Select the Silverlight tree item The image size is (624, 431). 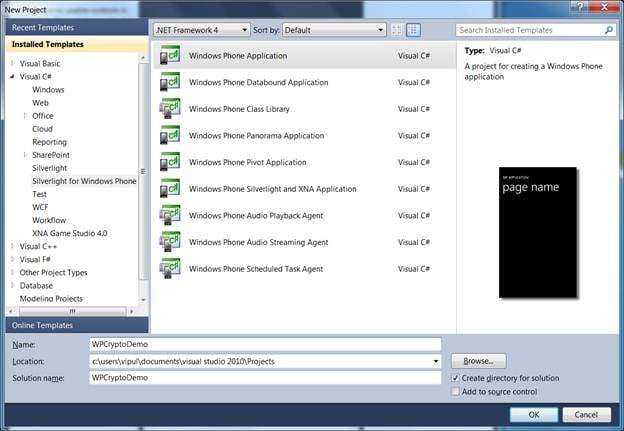point(49,168)
